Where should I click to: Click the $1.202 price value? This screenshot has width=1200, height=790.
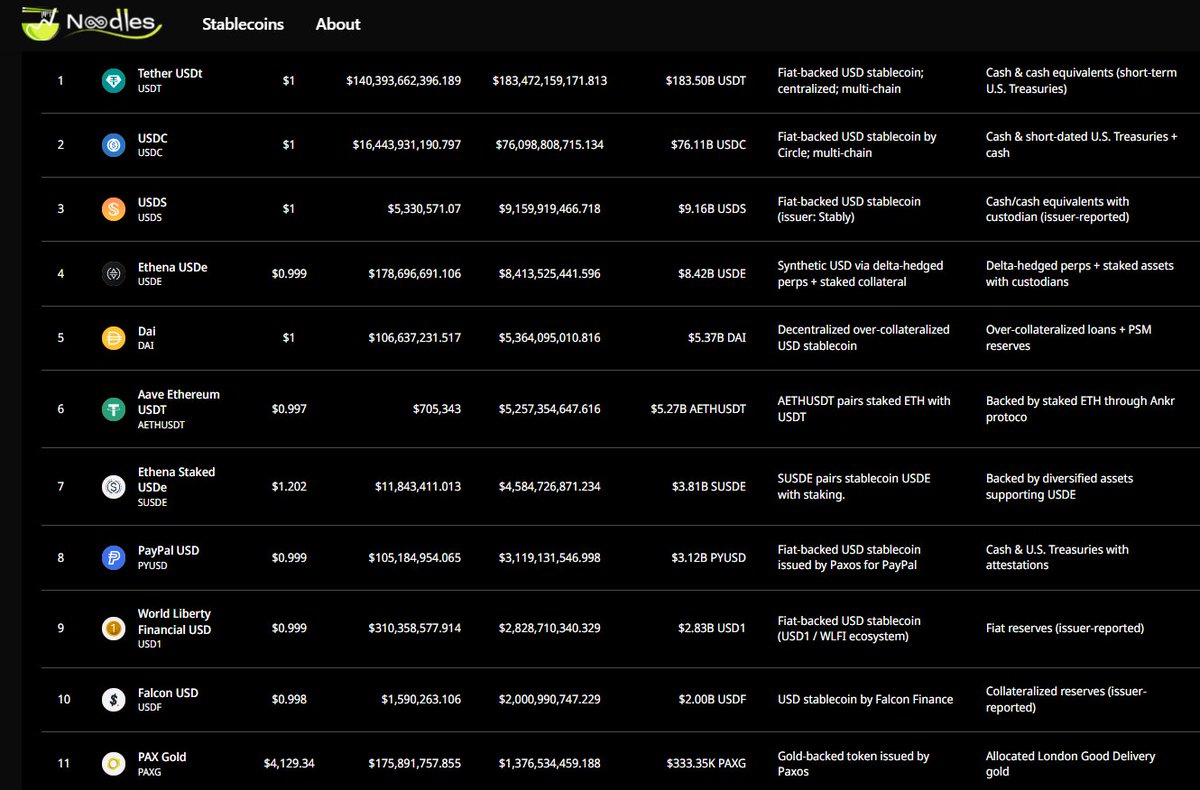tap(289, 487)
